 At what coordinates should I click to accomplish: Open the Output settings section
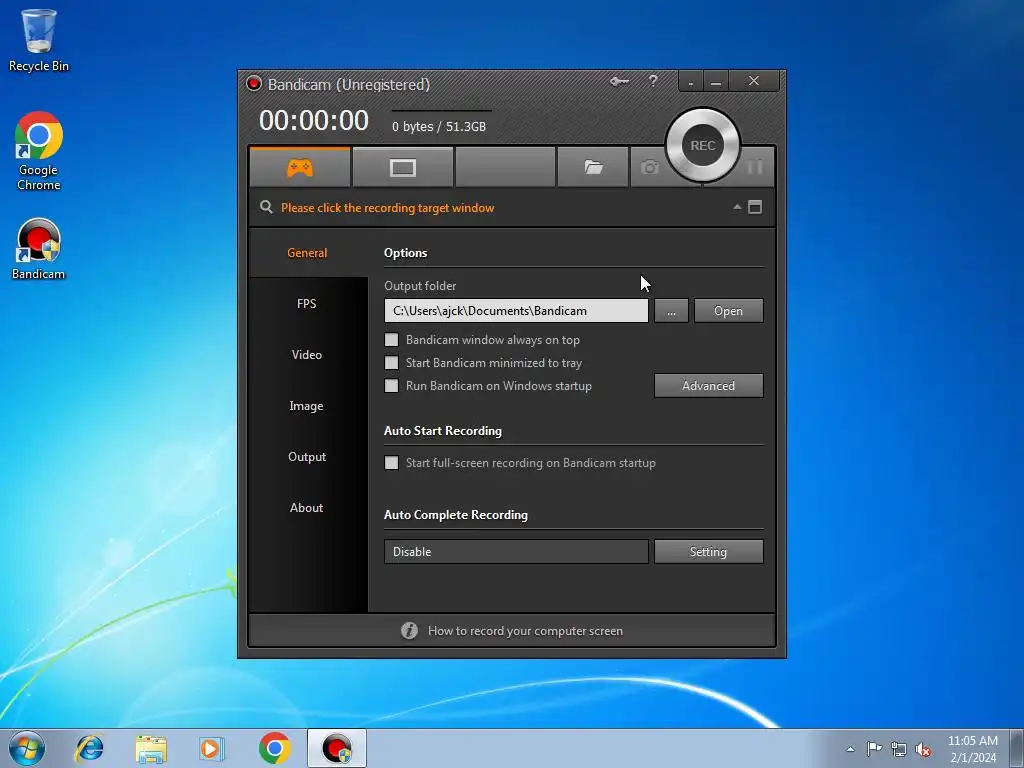coord(306,456)
